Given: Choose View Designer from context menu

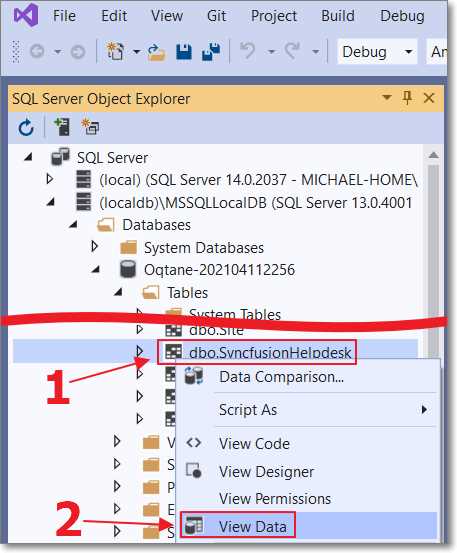Looking at the screenshot, I should (266, 472).
